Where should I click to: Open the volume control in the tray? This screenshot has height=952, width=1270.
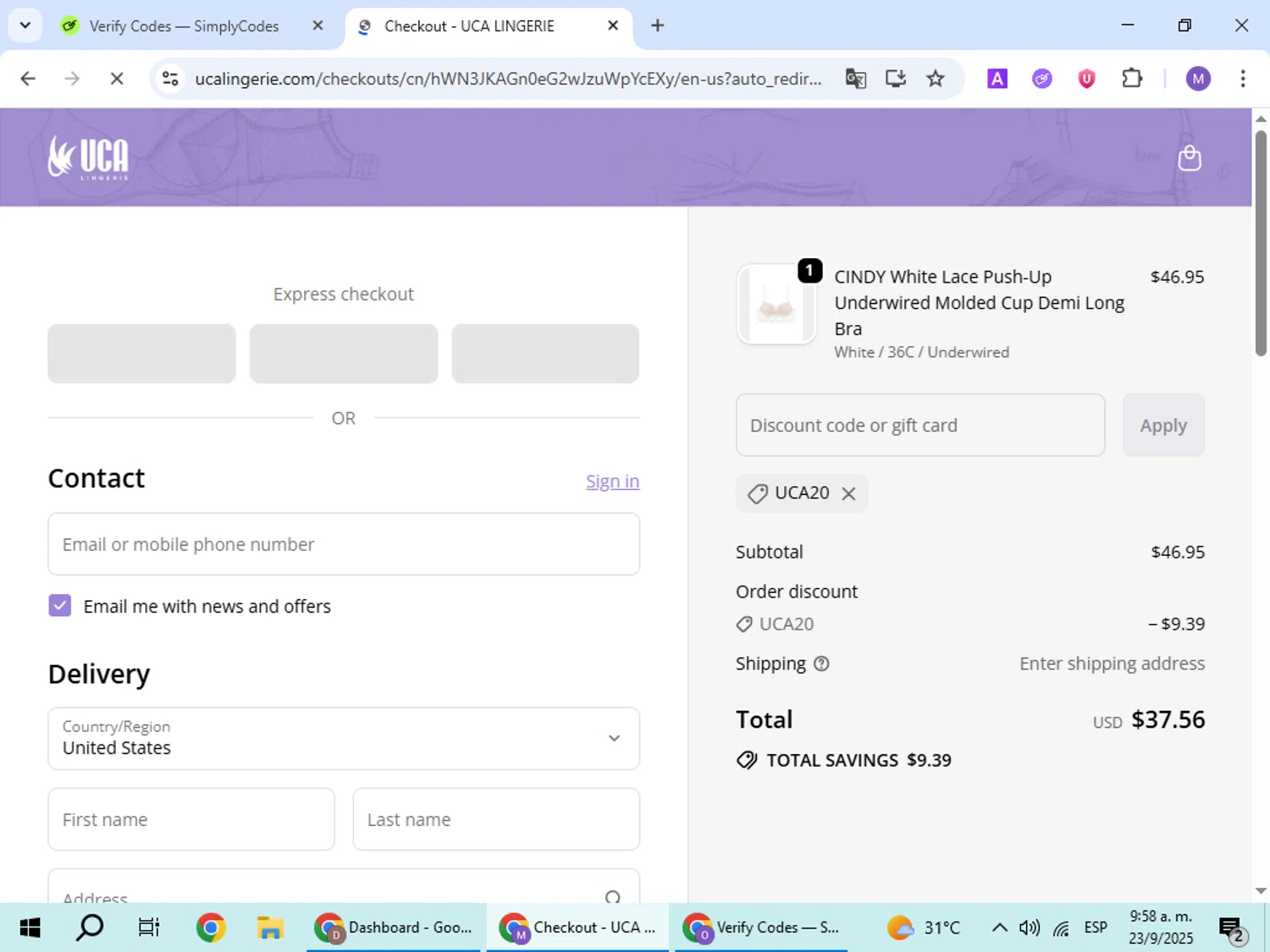pyautogui.click(x=1030, y=928)
